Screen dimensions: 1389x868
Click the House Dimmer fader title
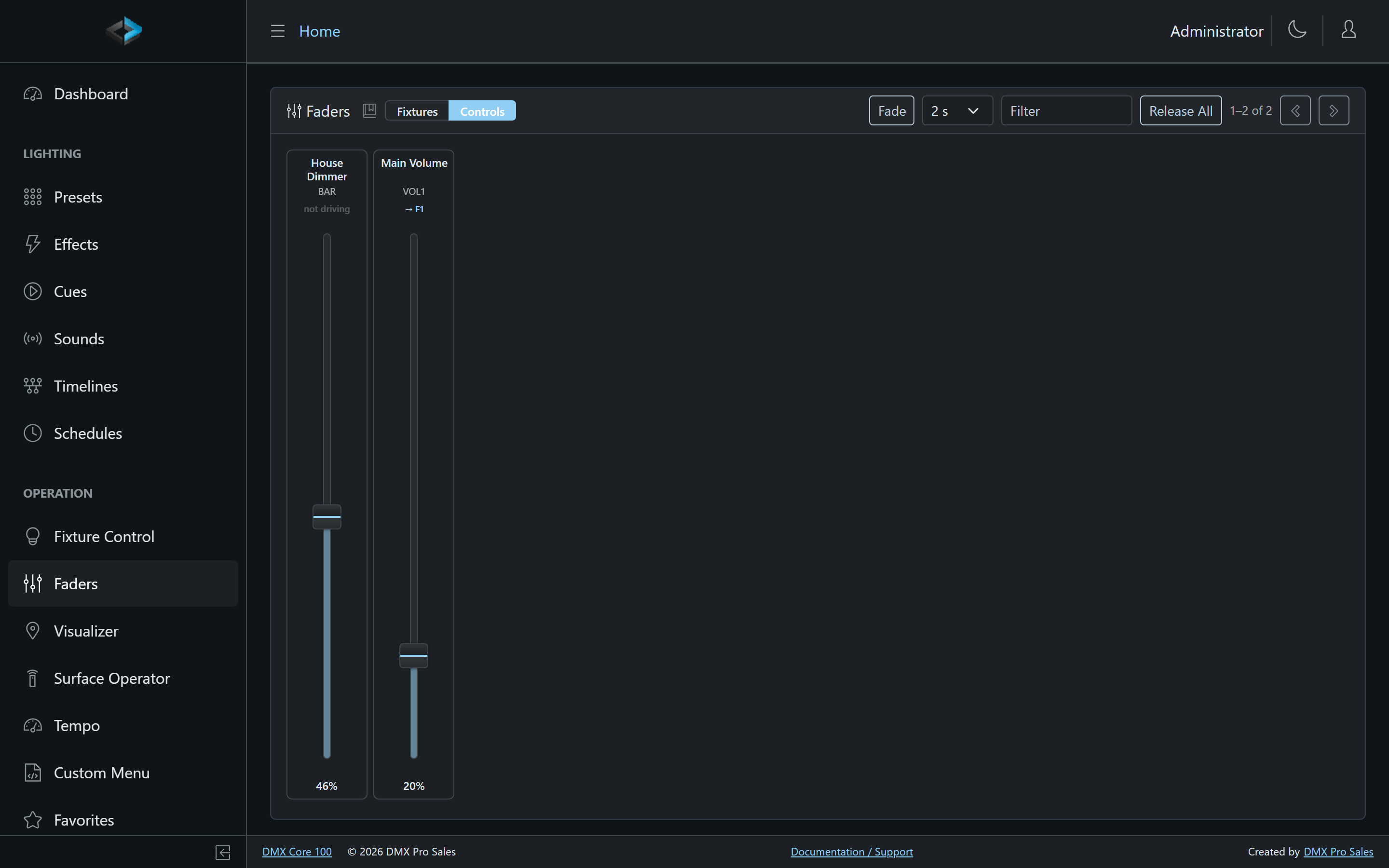[327, 170]
